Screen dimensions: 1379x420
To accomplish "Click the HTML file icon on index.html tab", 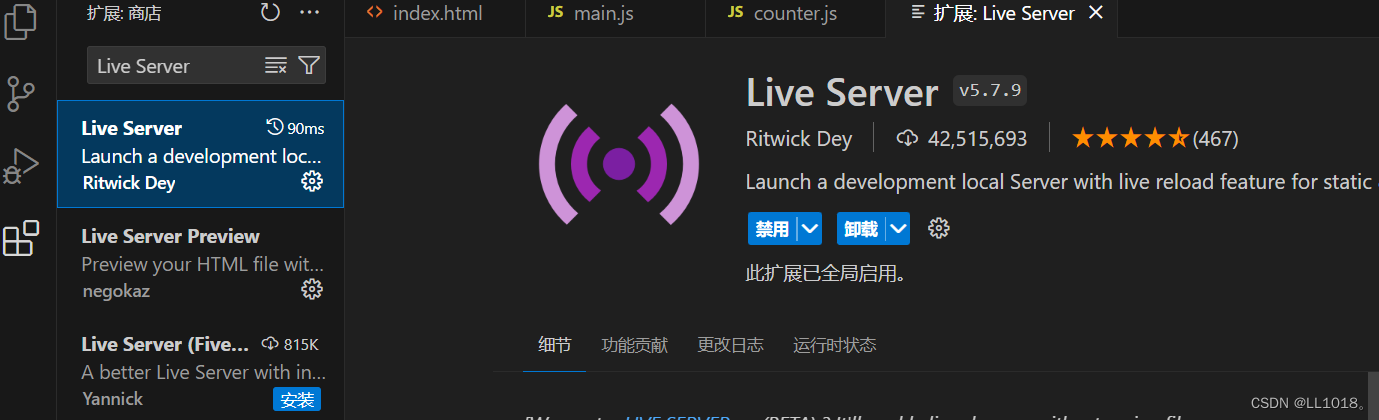I will [375, 13].
